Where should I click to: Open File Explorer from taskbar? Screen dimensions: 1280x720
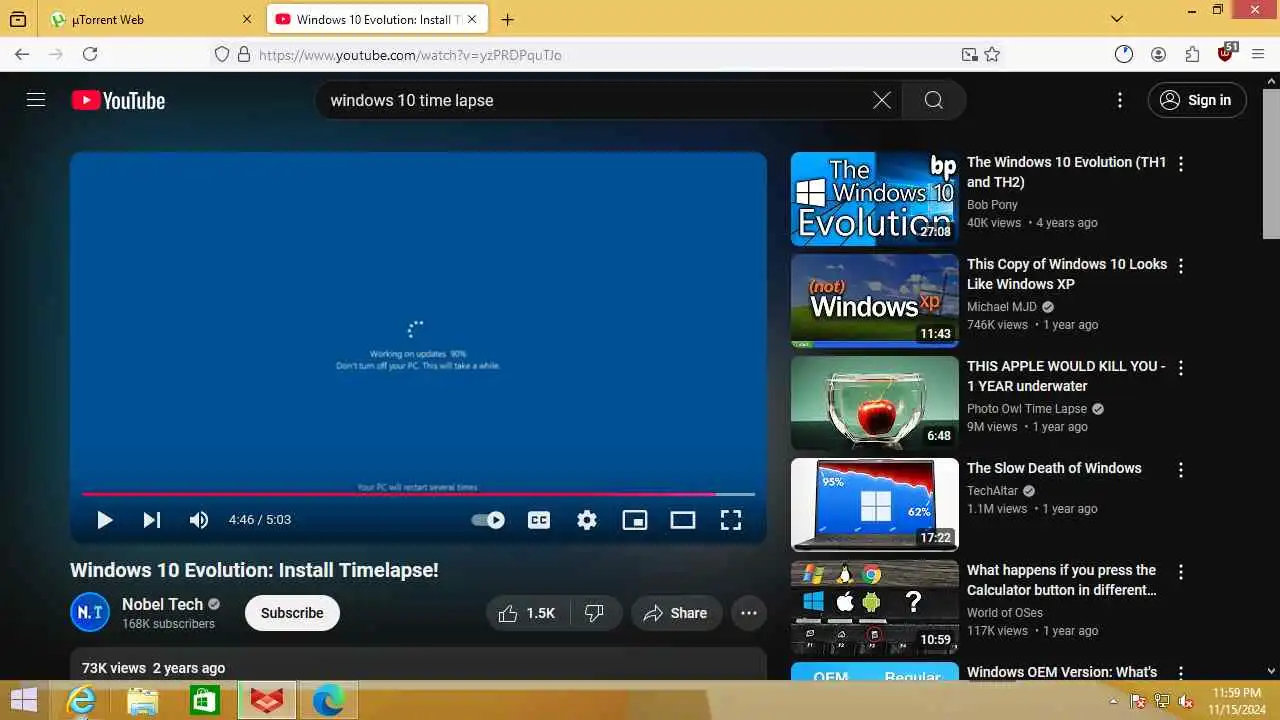142,701
